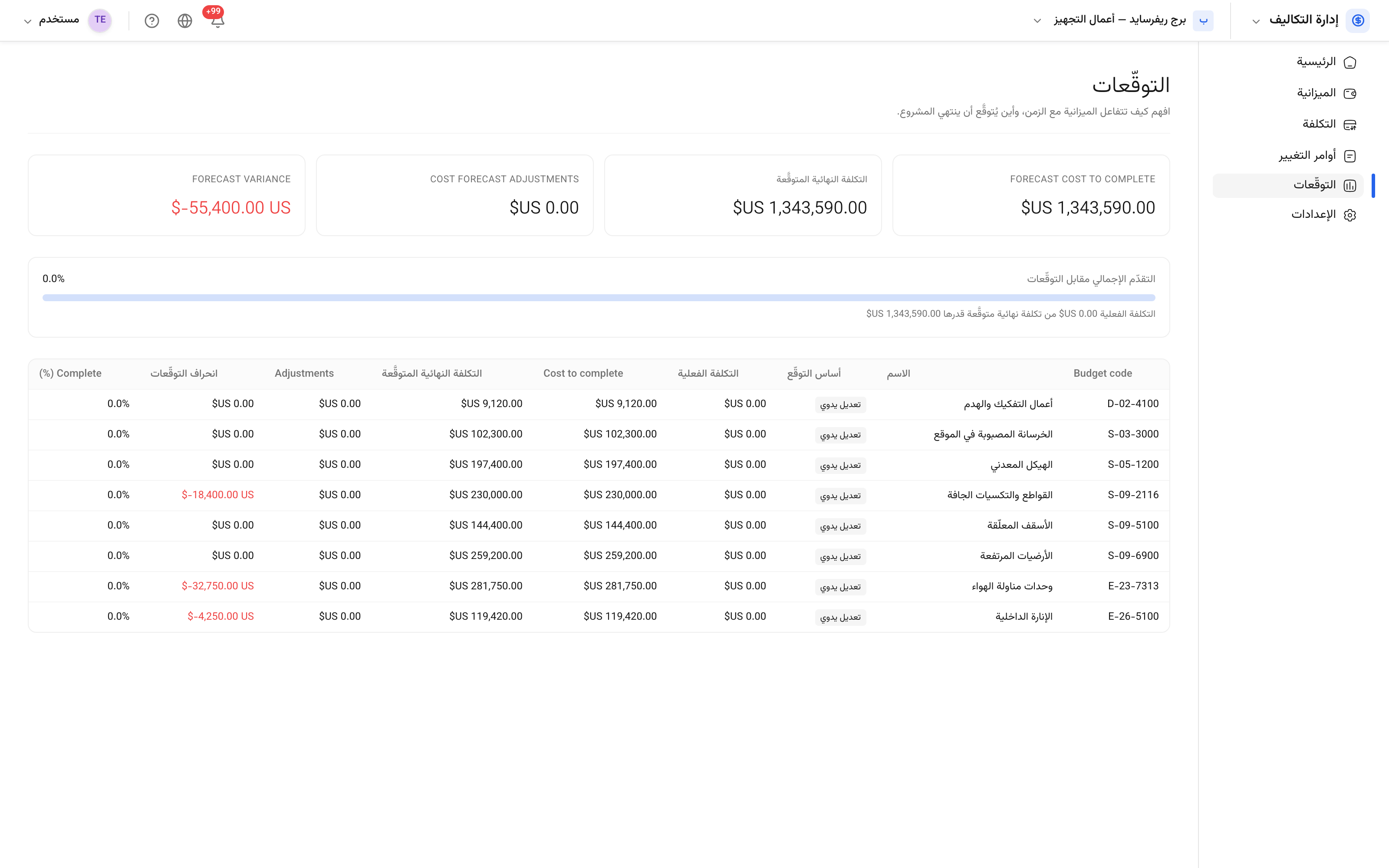Open the notifications bell icon
1389x868 pixels.
click(217, 21)
